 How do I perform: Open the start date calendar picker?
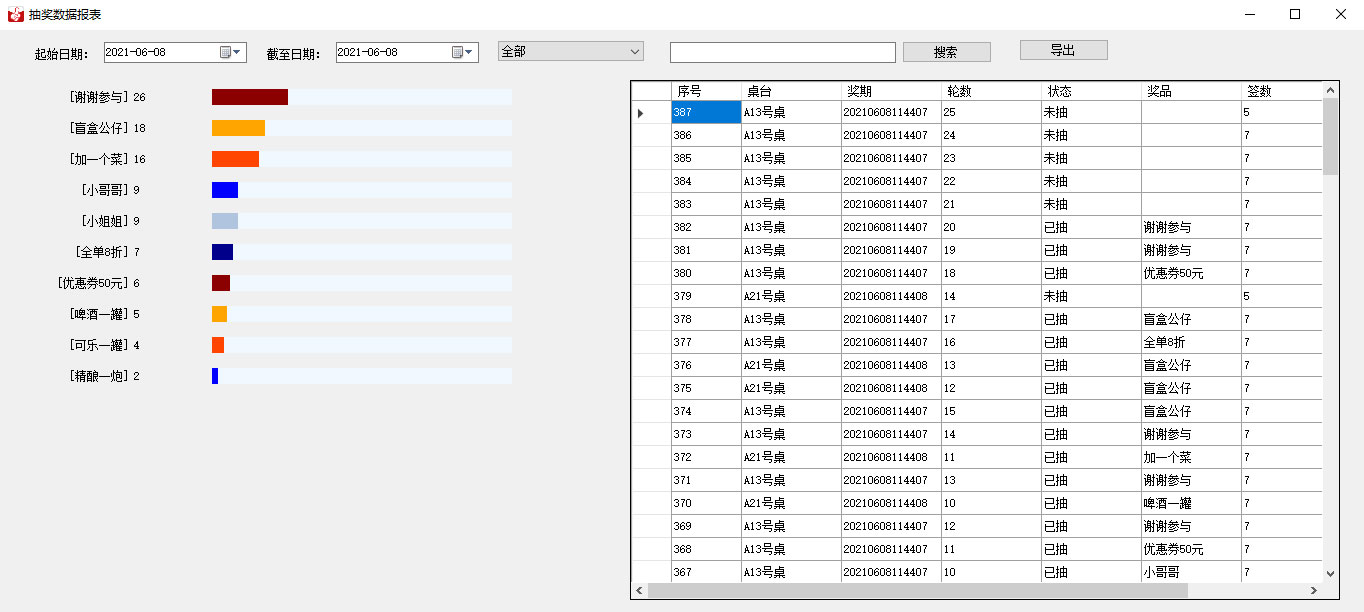[231, 52]
